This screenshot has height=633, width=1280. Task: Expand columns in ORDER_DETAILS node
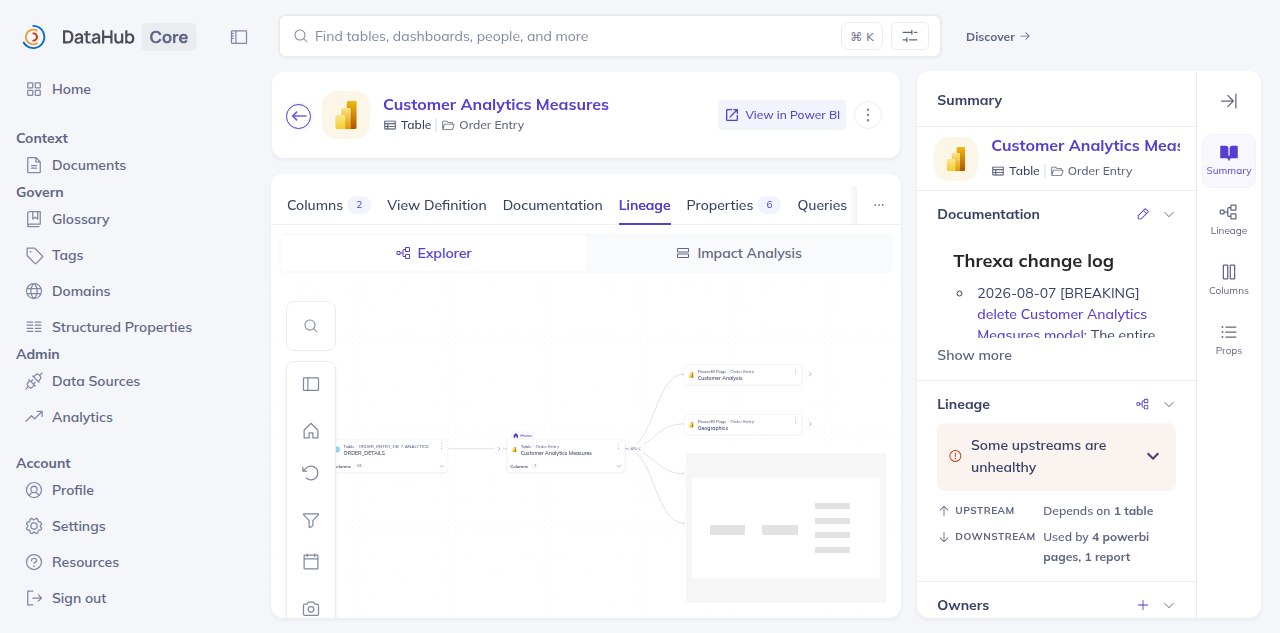(x=442, y=466)
